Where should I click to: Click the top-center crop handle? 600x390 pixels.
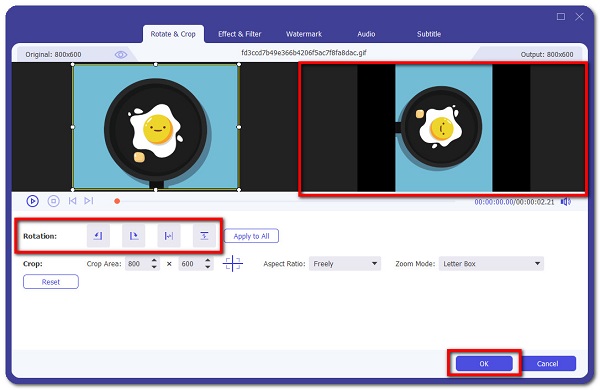tap(155, 64)
